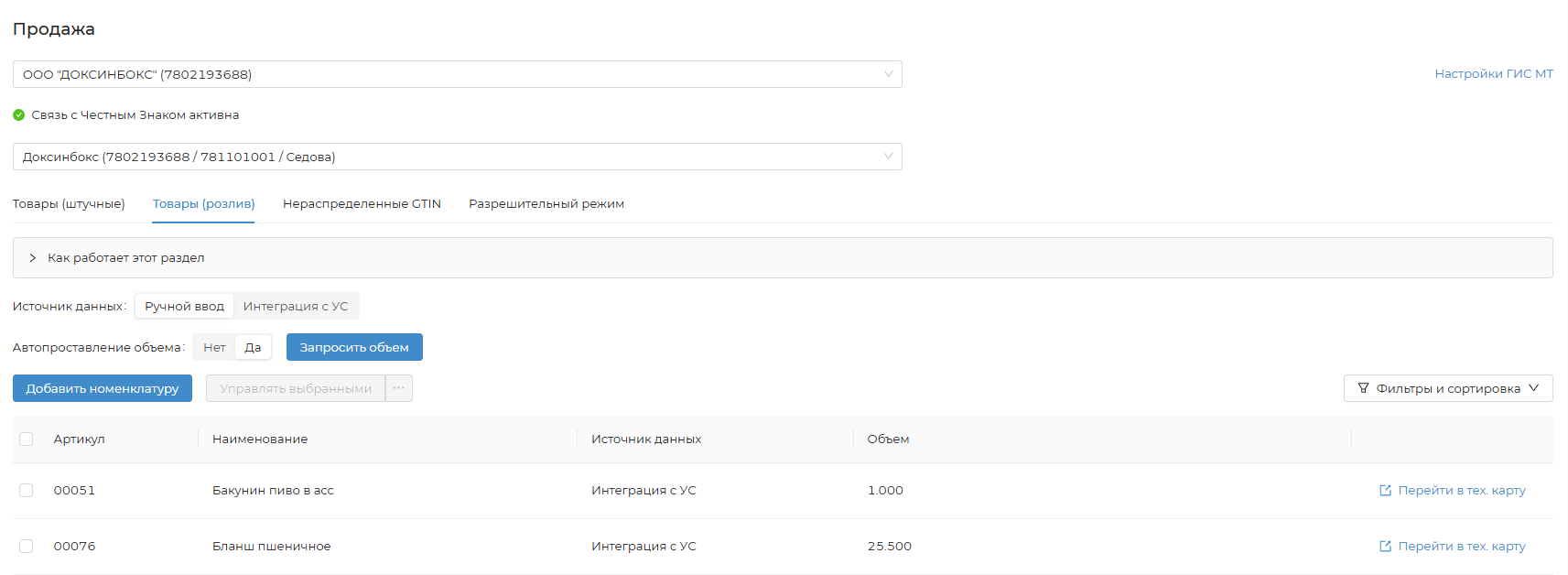Image resolution: width=1568 pixels, height=575 pixels.
Task: Select the checkbox for article 00076
Action: (x=27, y=547)
